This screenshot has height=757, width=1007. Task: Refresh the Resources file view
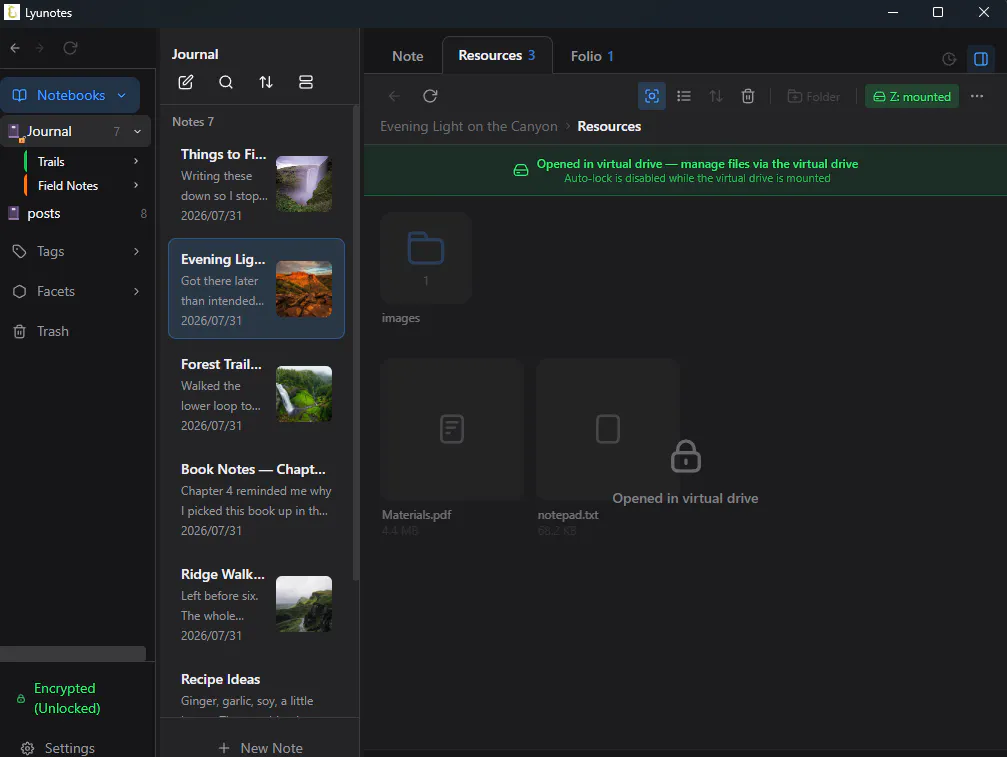pos(430,96)
